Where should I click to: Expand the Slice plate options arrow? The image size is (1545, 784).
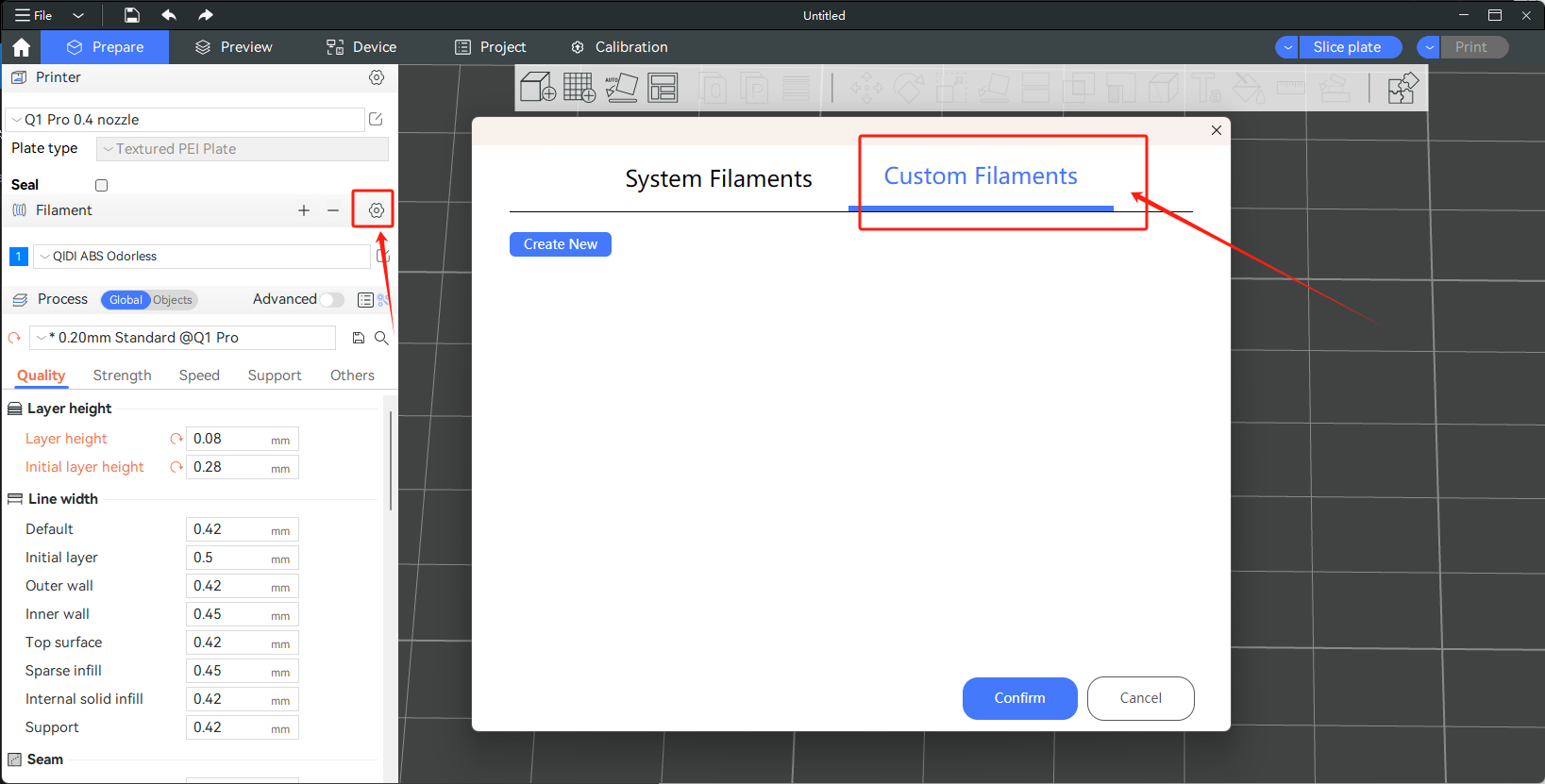coord(1287,47)
